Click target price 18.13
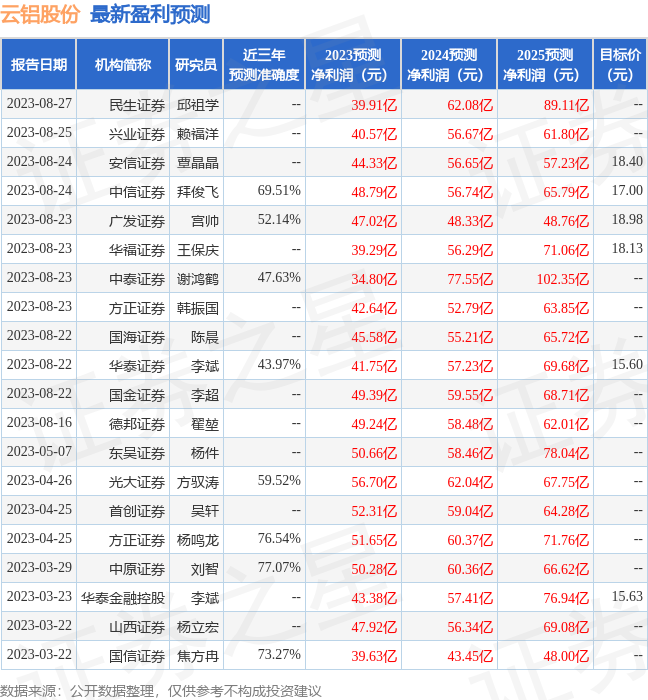Viewport: 648px width, 700px height. (627, 248)
